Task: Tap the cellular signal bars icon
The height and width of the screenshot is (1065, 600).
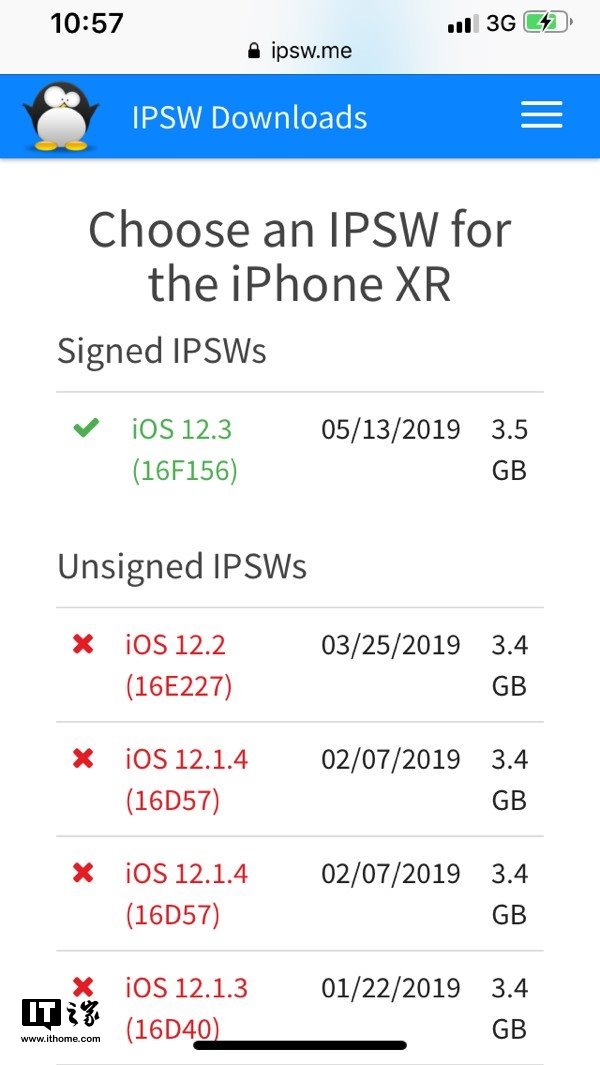Action: 462,23
